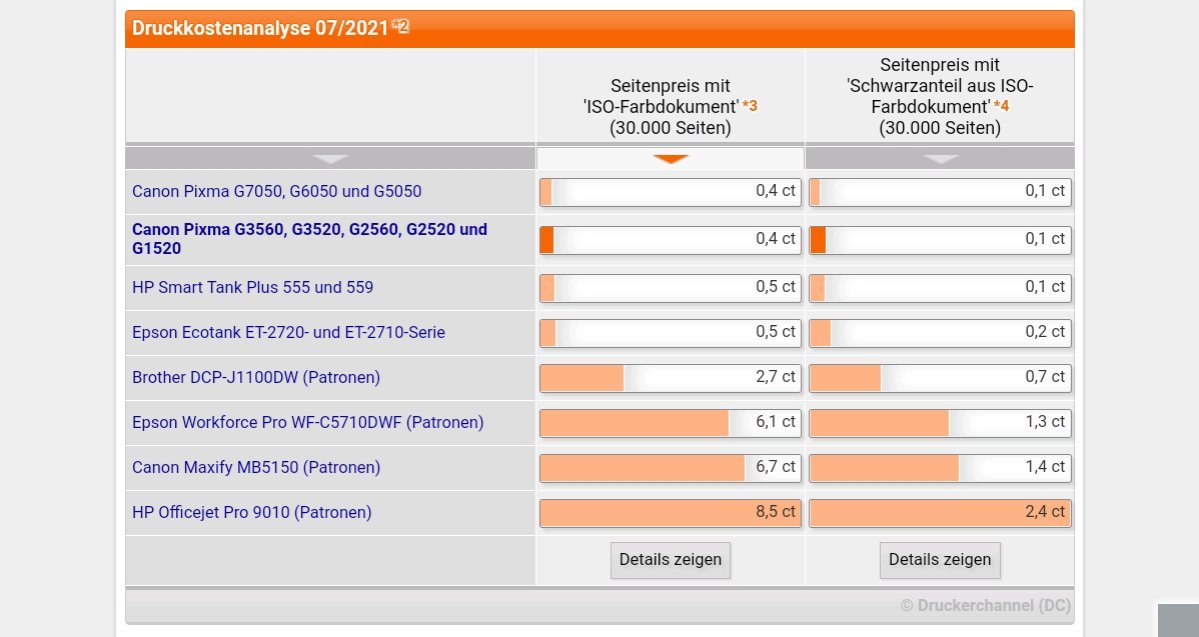This screenshot has height=637, width=1199.
Task: Click 0,5 ct value for HP Smart Tank
Action: (775, 287)
